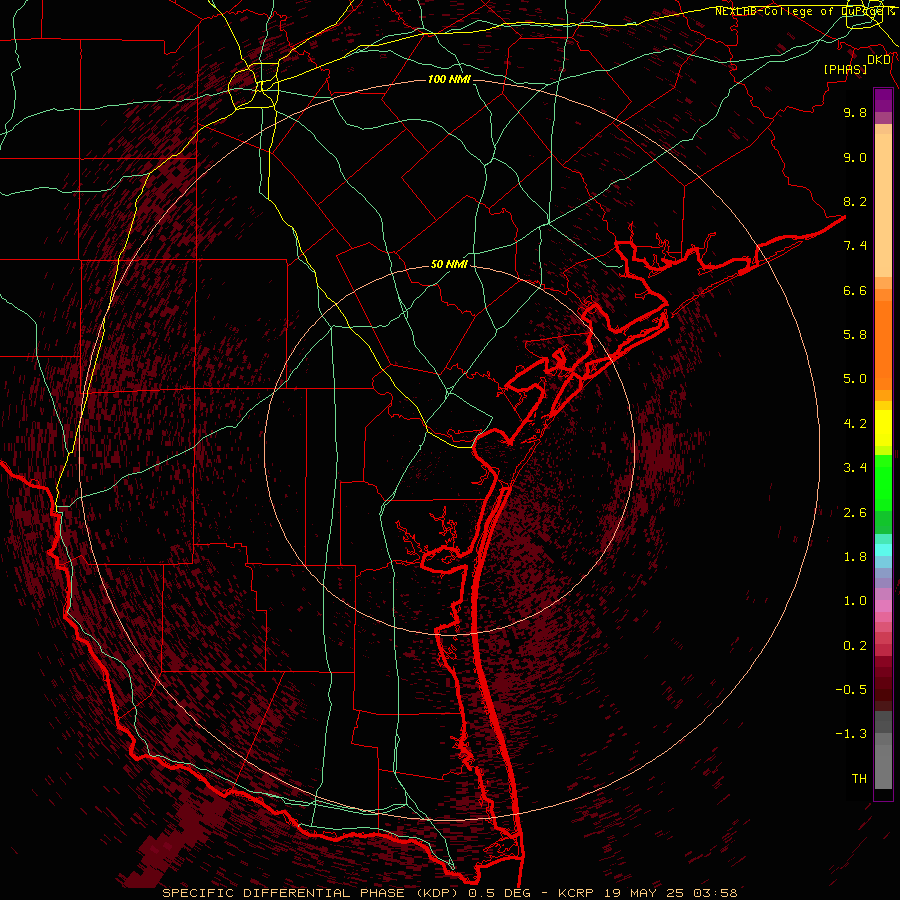Click the 9.8 value on the color scale
Image resolution: width=900 pixels, height=900 pixels.
pyautogui.click(x=855, y=112)
